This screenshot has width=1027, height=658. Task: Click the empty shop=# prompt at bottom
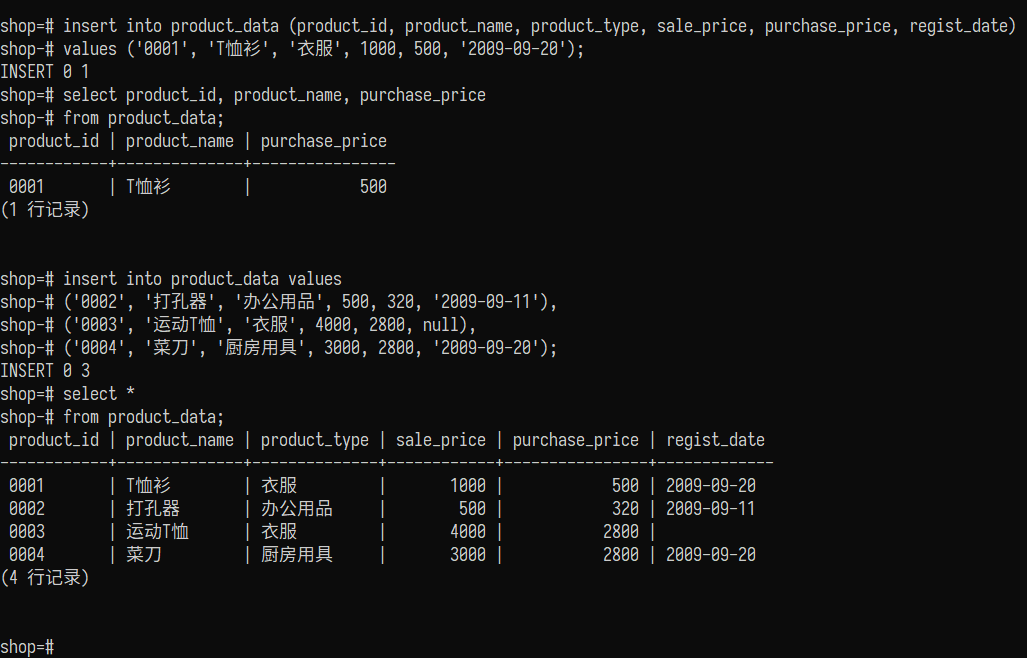pos(27,647)
